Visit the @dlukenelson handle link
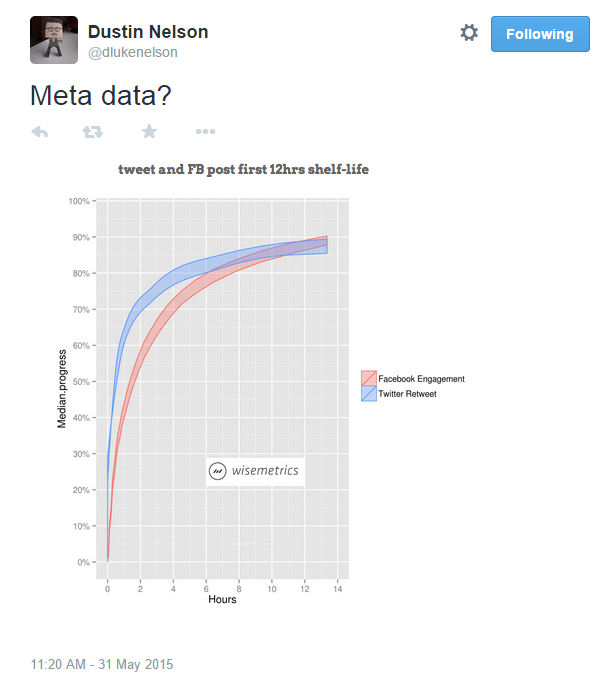602x681 pixels. pos(133,53)
